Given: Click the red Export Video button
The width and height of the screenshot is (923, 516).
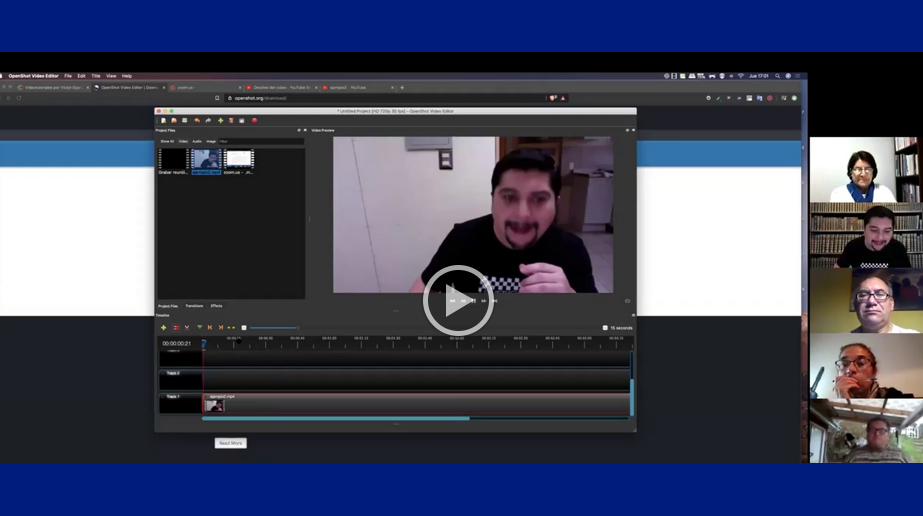Looking at the screenshot, I should [x=254, y=121].
